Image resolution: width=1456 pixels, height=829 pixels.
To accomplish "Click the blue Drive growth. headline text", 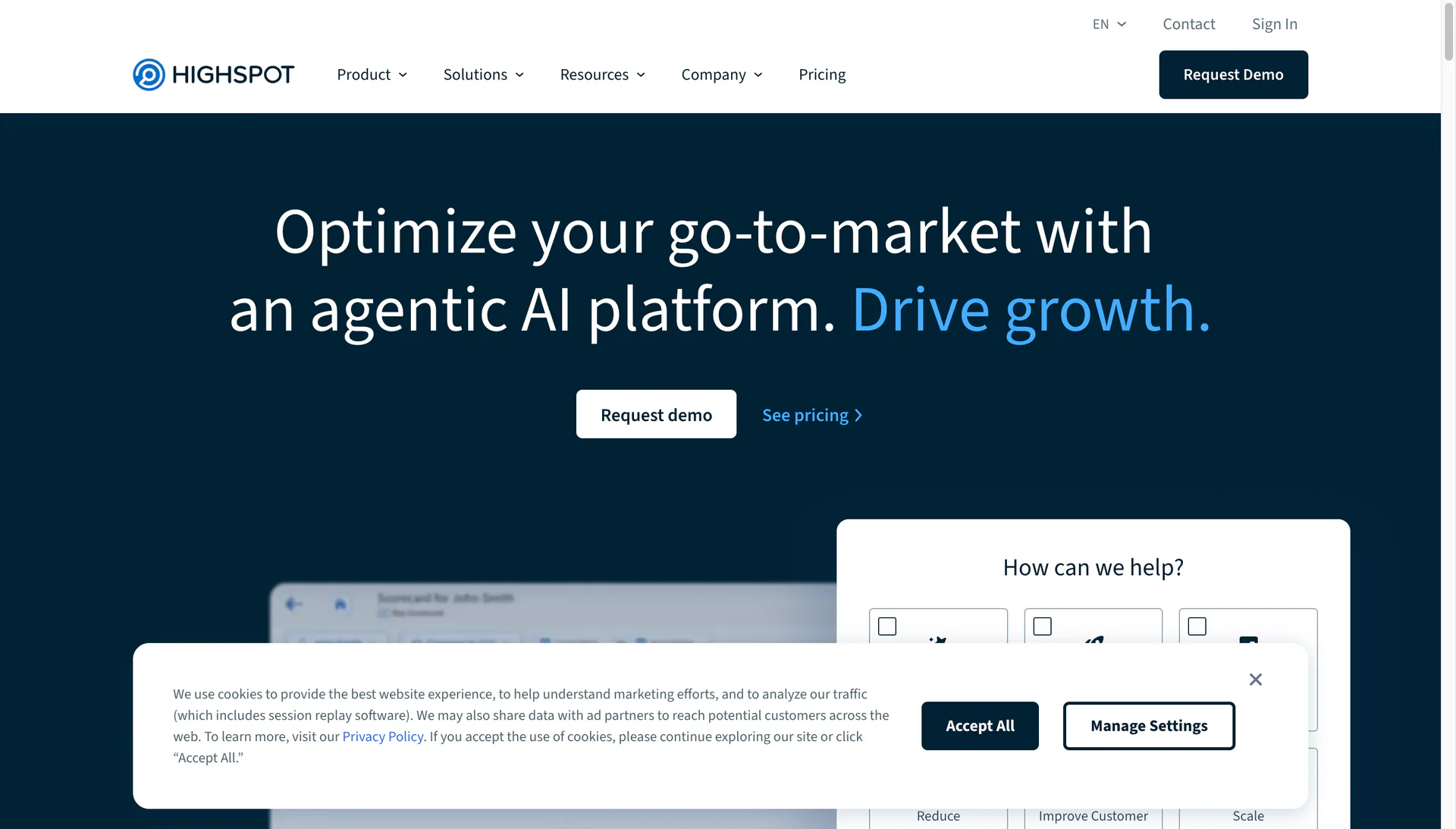I will coord(1031,309).
